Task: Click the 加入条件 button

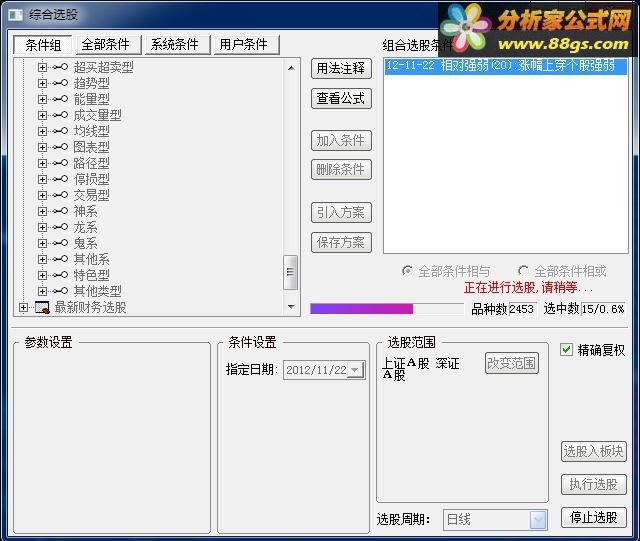Action: click(x=341, y=141)
